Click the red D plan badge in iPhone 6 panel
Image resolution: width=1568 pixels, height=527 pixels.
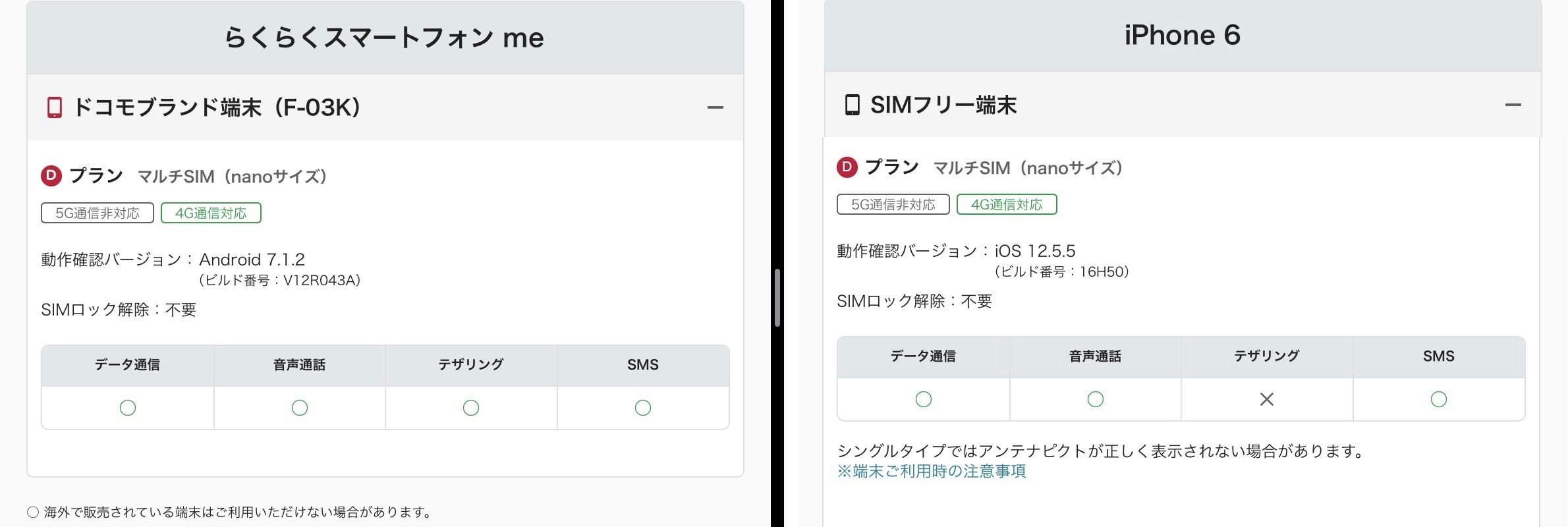[x=847, y=167]
